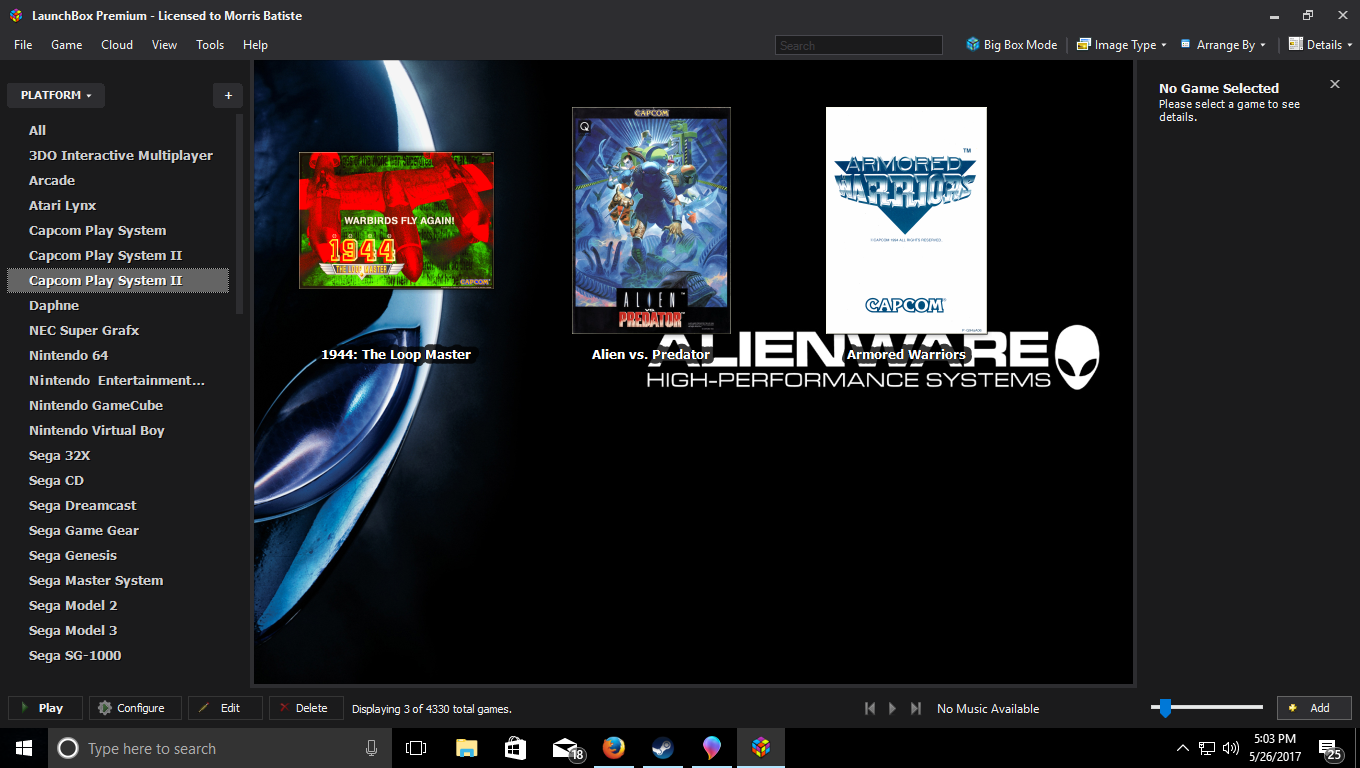The image size is (1360, 768).
Task: Click the platform list scrollbar
Action: 239,215
